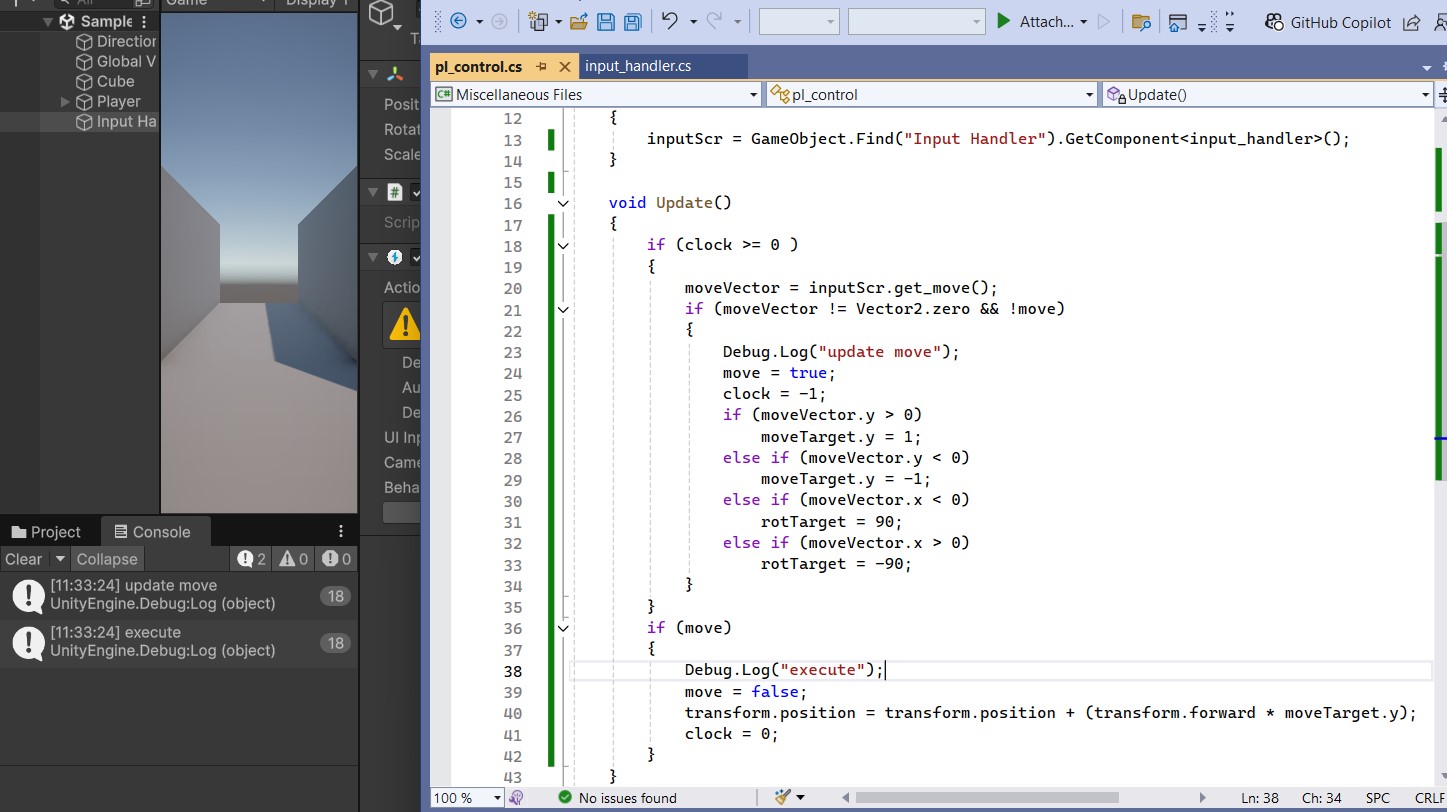Toggle Collapse mode in Unity Console
1447x812 pixels.
107,559
